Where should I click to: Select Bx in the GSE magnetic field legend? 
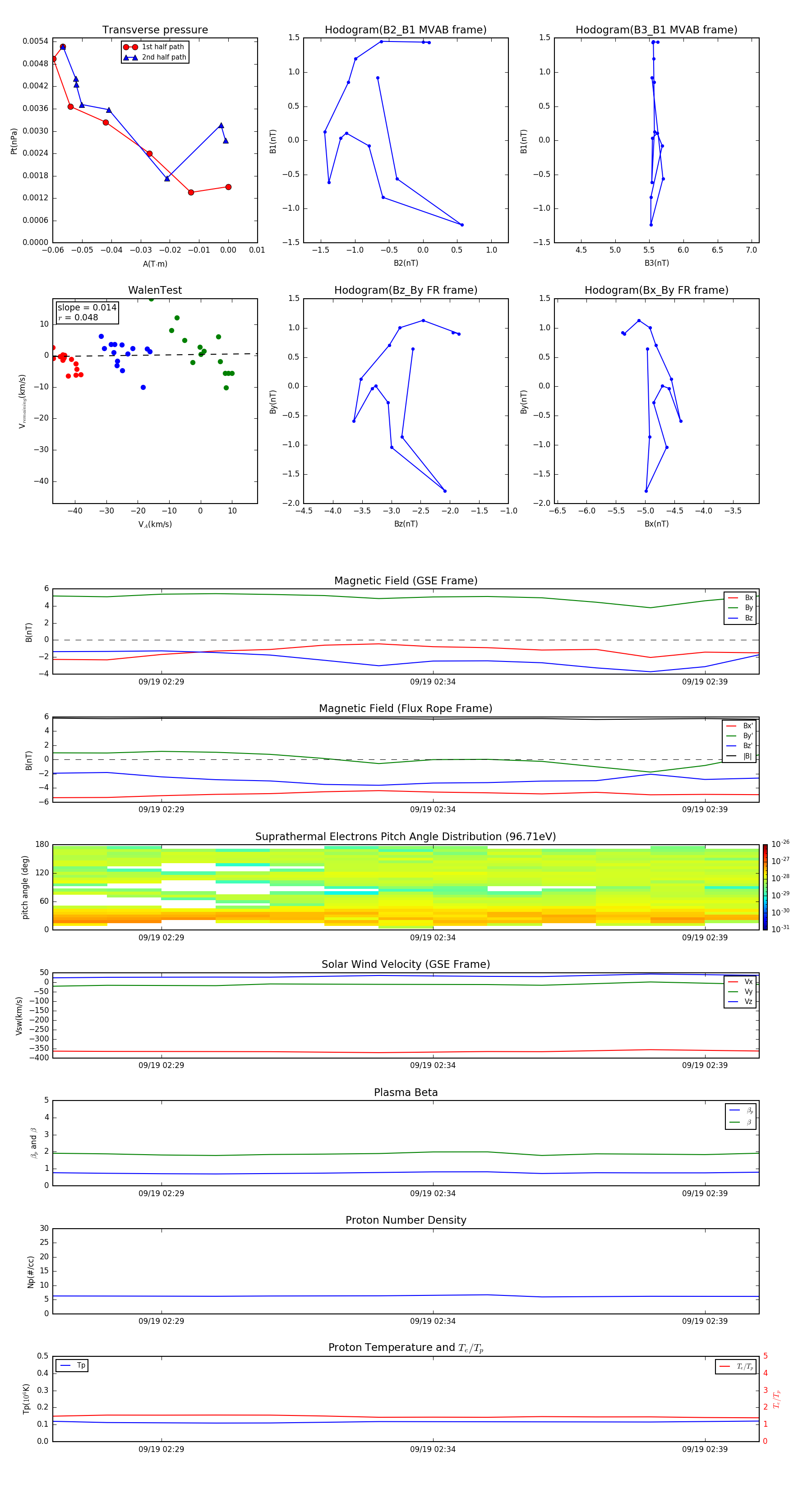pos(740,598)
